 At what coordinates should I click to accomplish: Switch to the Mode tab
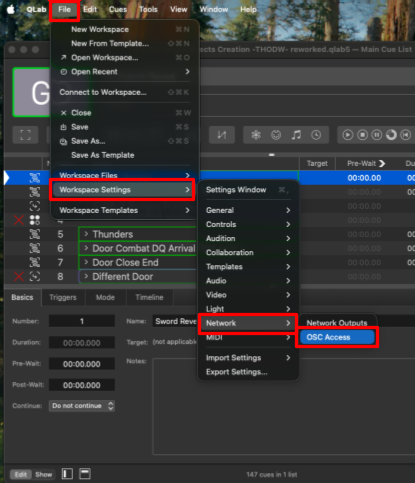coord(105,297)
